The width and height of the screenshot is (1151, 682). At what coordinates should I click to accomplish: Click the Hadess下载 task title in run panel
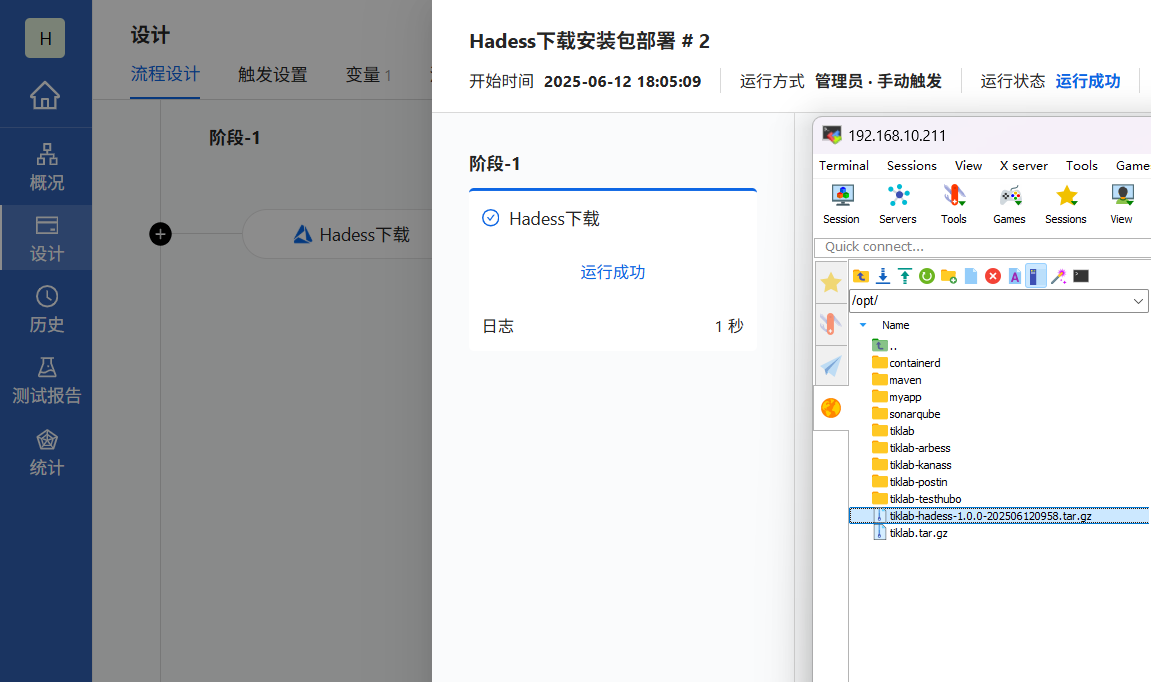554,219
